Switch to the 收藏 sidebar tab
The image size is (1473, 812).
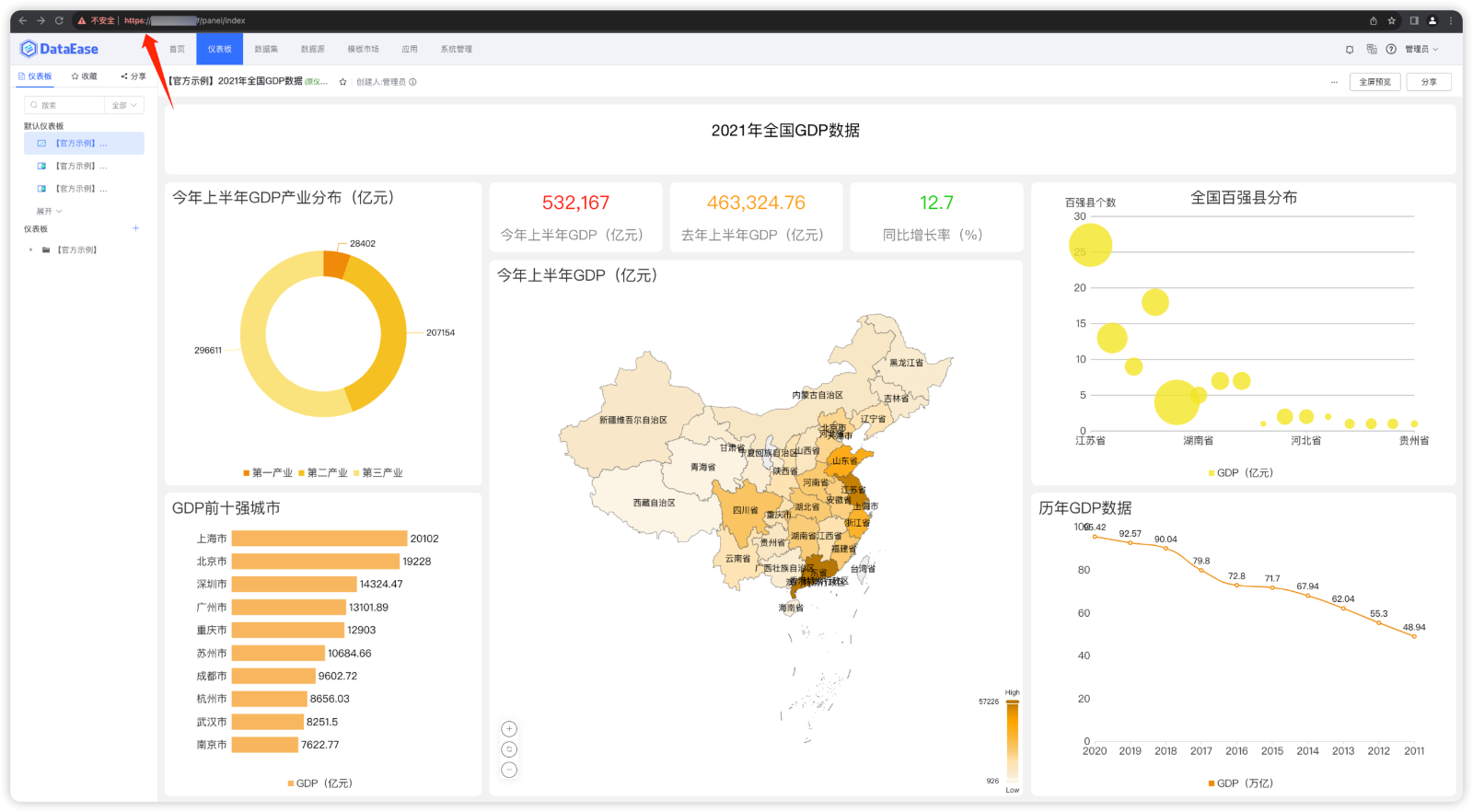(85, 76)
